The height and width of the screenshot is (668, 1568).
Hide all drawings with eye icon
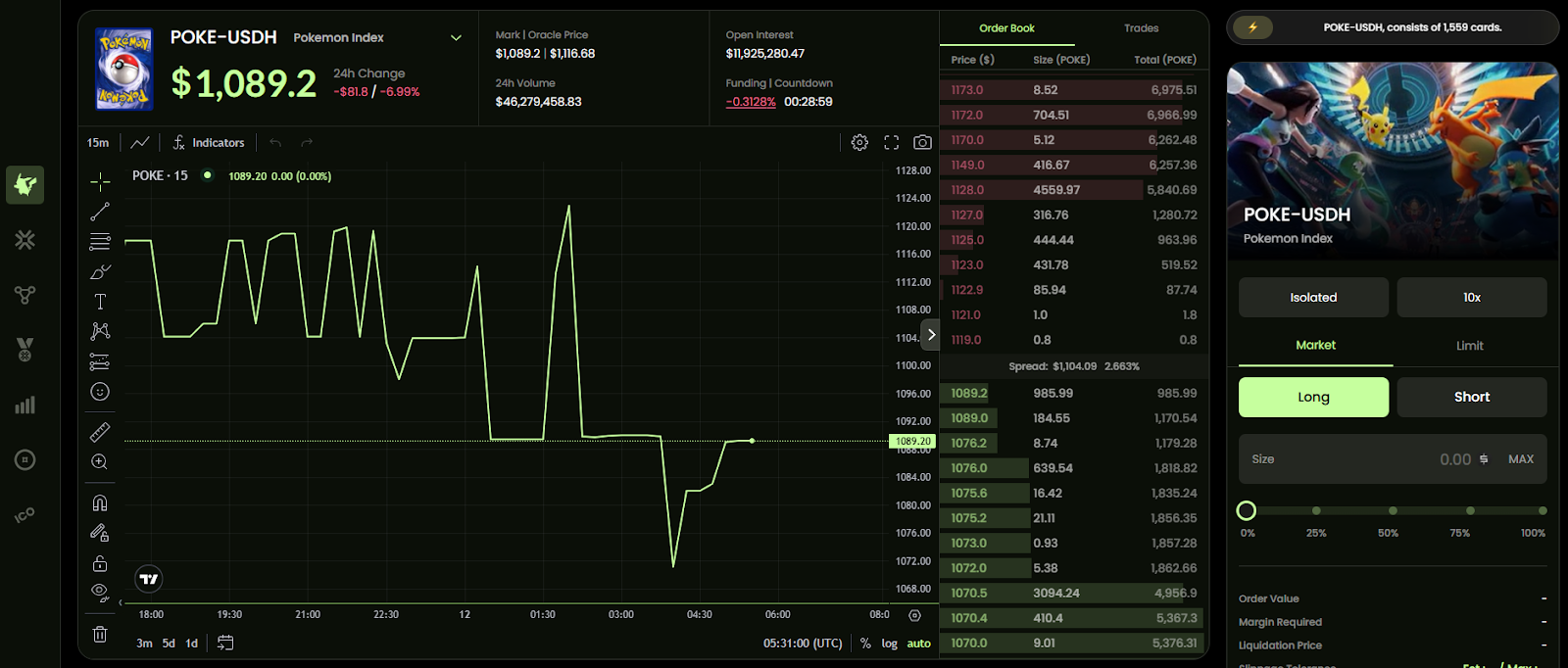pos(100,592)
